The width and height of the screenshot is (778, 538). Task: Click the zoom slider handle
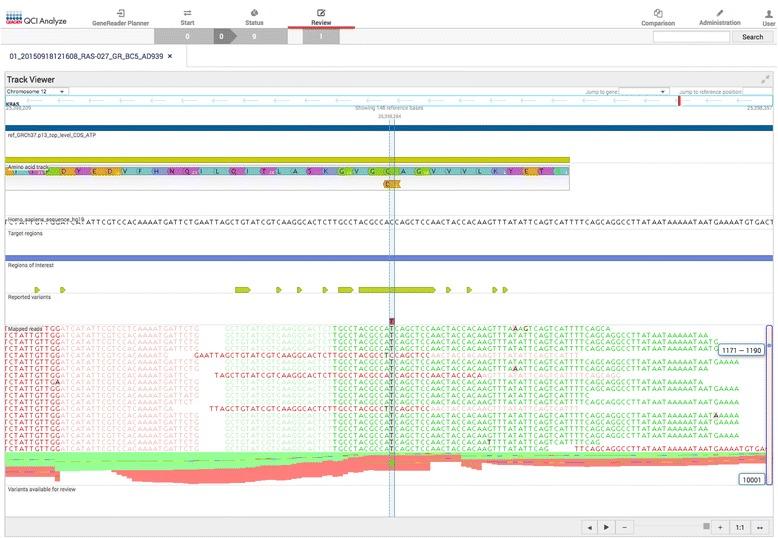[x=706, y=526]
